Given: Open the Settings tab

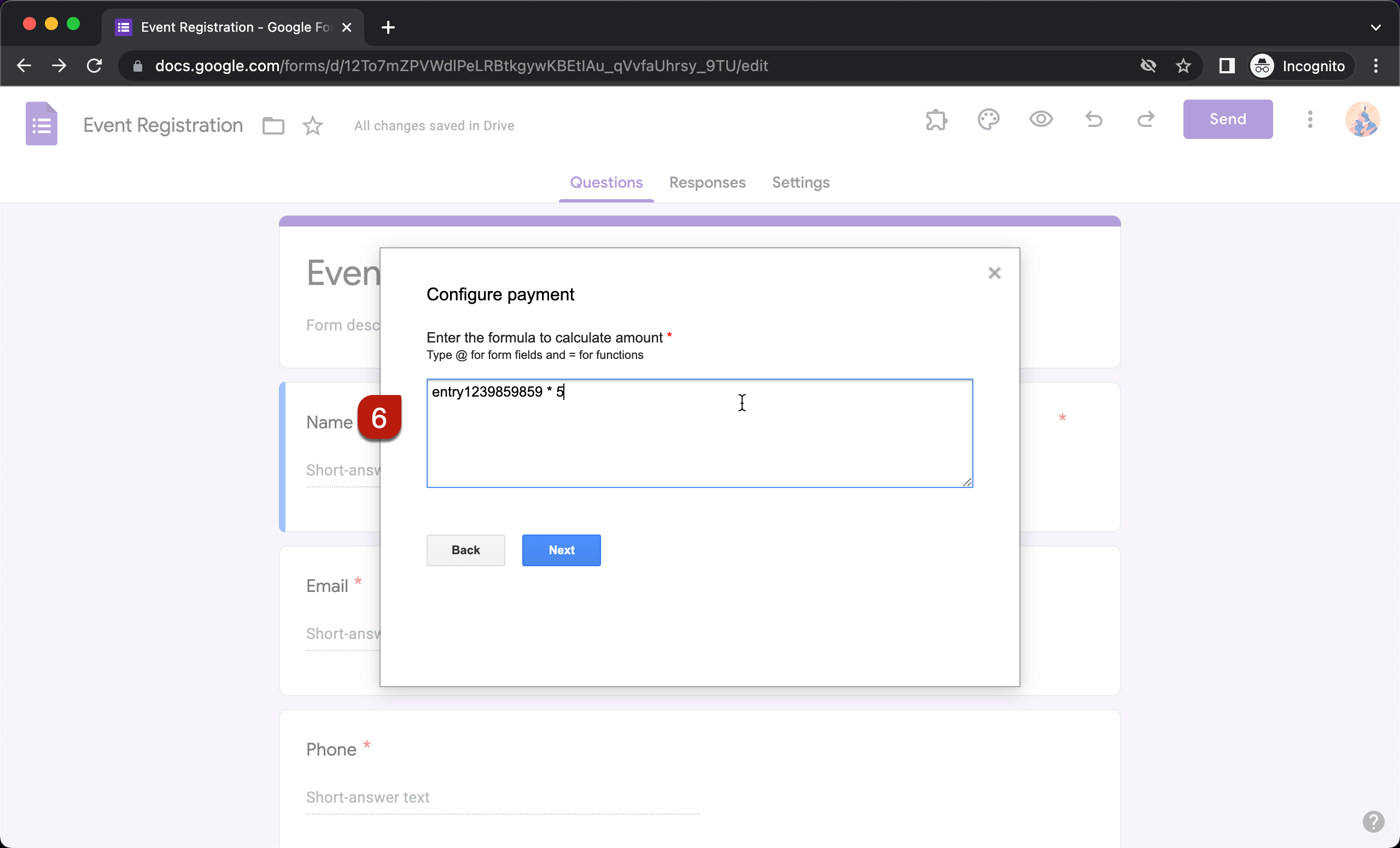Looking at the screenshot, I should [801, 182].
